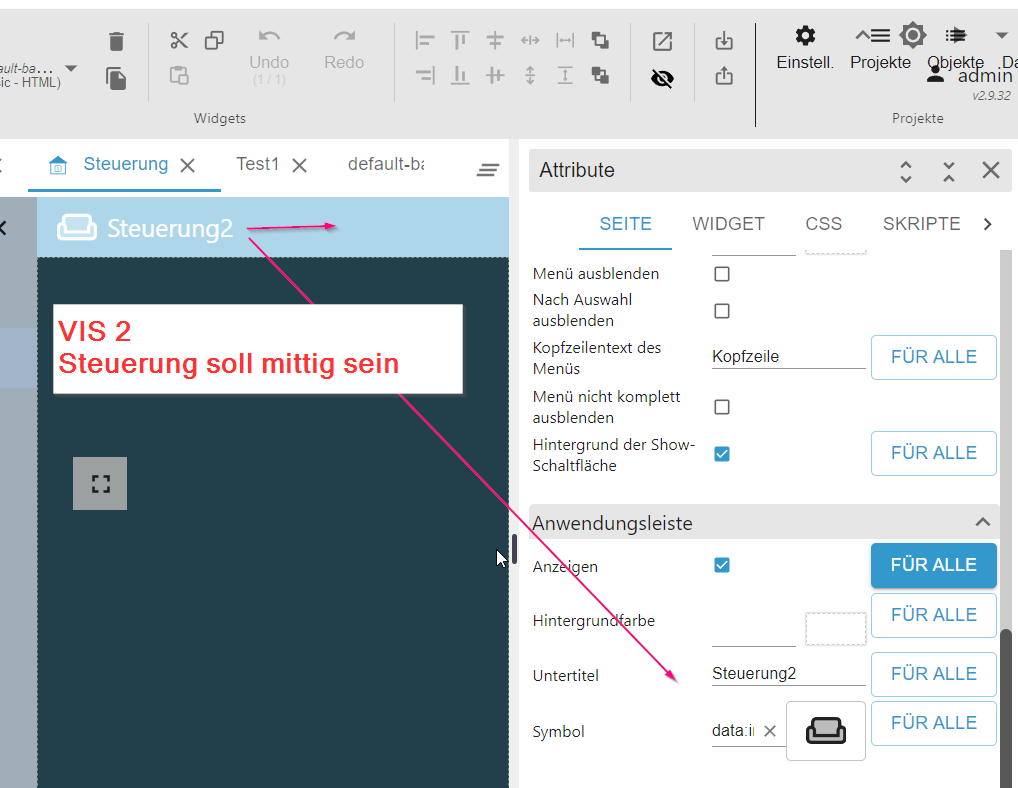Uncheck 'Hintergrund der Show-Schaltfläche' checkbox
The image size is (1018, 788).
pyautogui.click(x=722, y=454)
